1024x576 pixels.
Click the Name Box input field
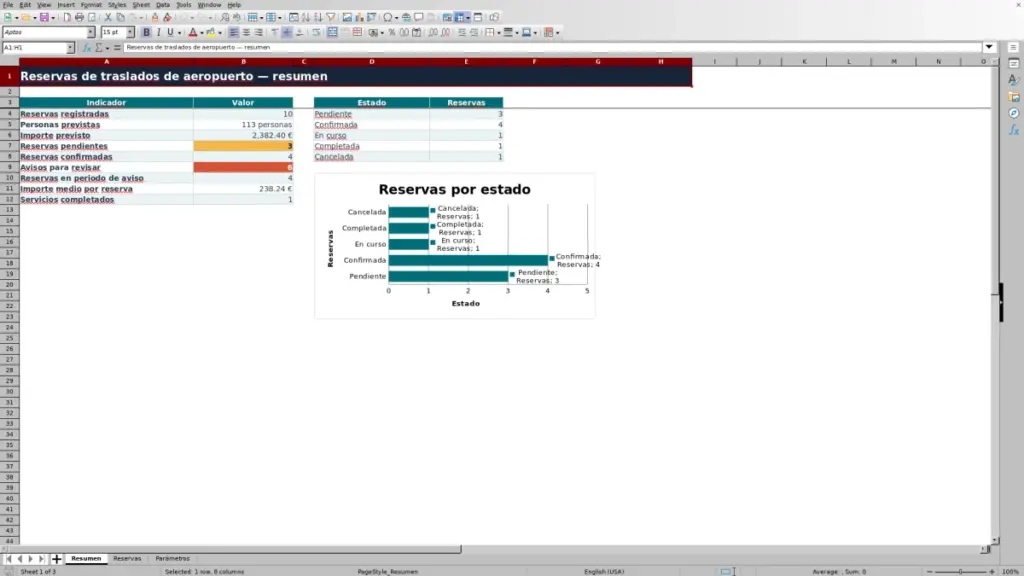point(34,48)
